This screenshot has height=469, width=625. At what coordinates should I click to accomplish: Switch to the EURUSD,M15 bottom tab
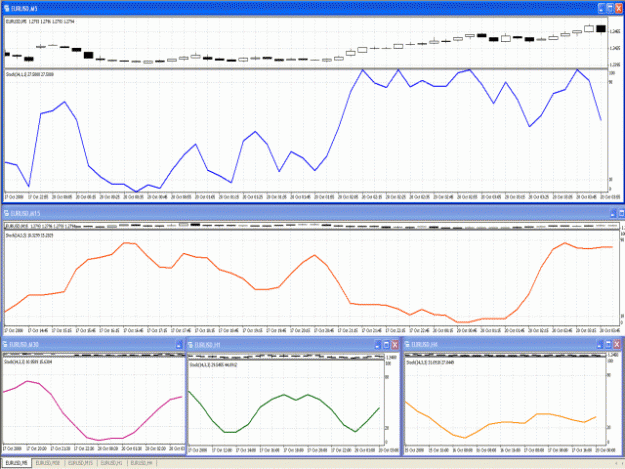(80, 463)
